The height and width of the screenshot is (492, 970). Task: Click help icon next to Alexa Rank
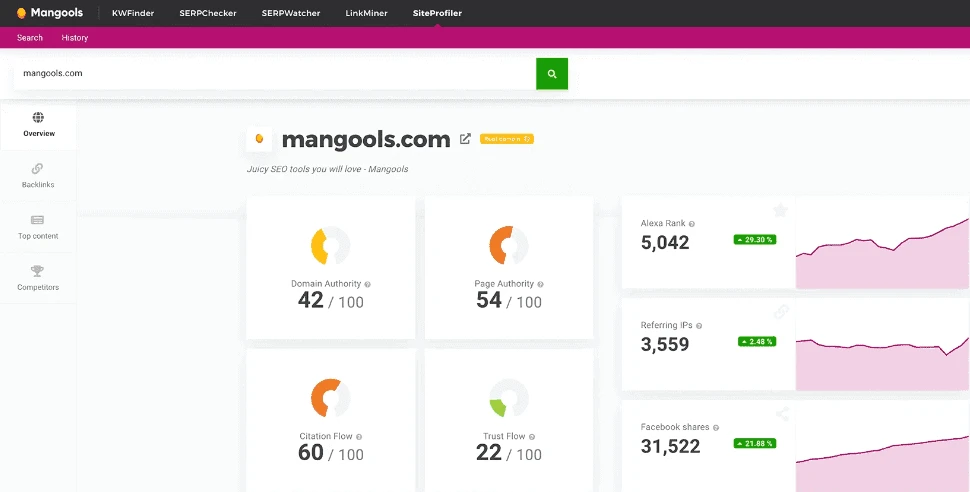692,224
